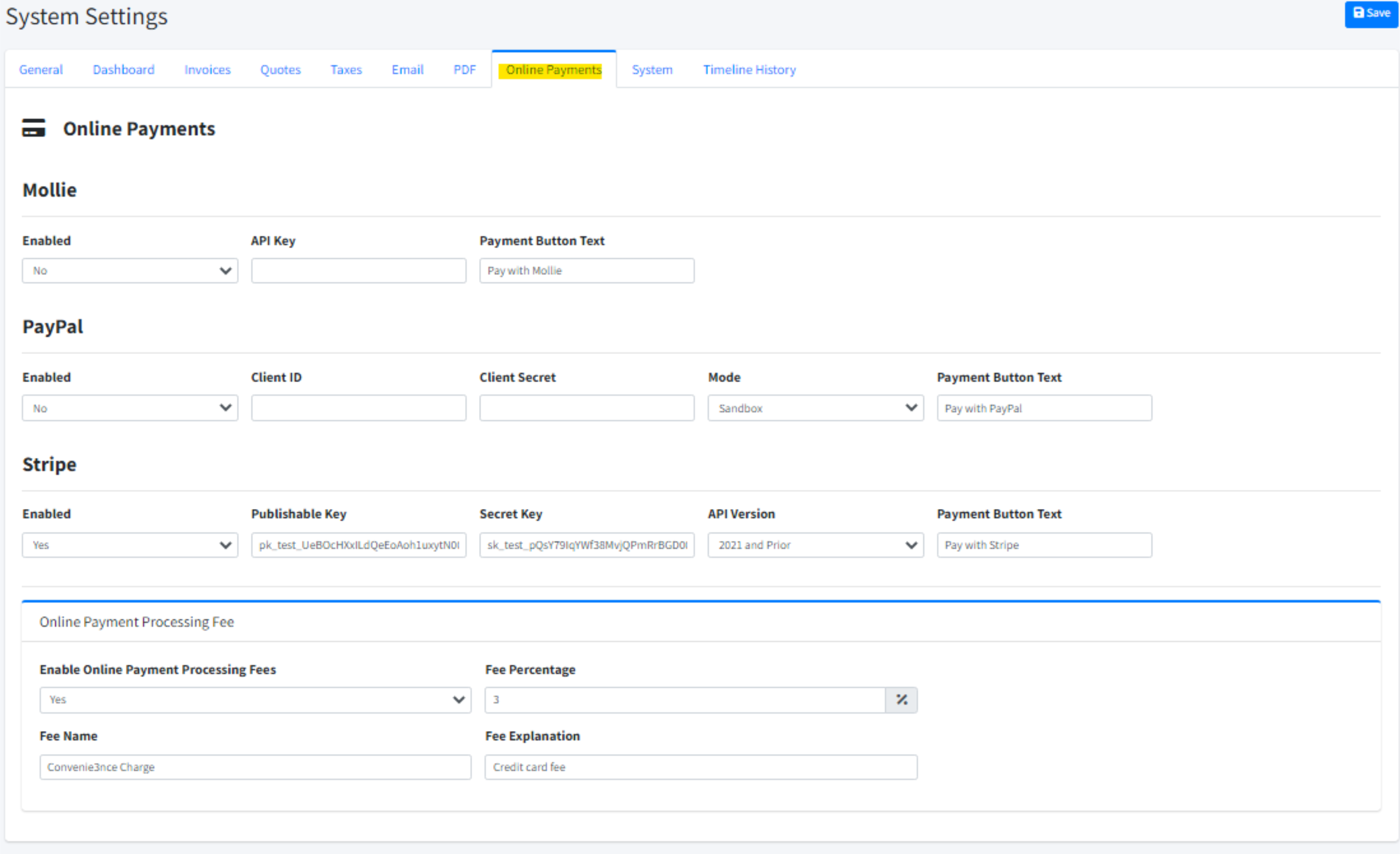Click the percent icon next to Fee Percentage
1400x854 pixels.
pos(901,700)
